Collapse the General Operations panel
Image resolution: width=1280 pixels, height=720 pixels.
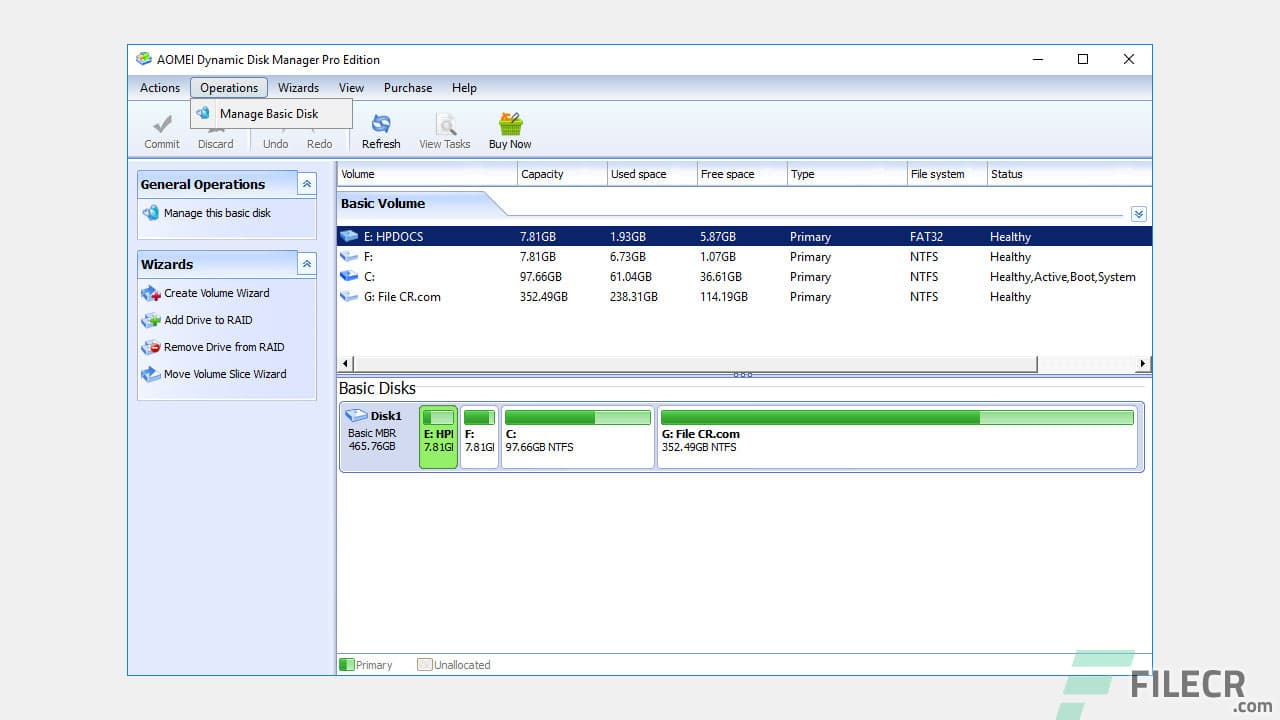(x=305, y=184)
